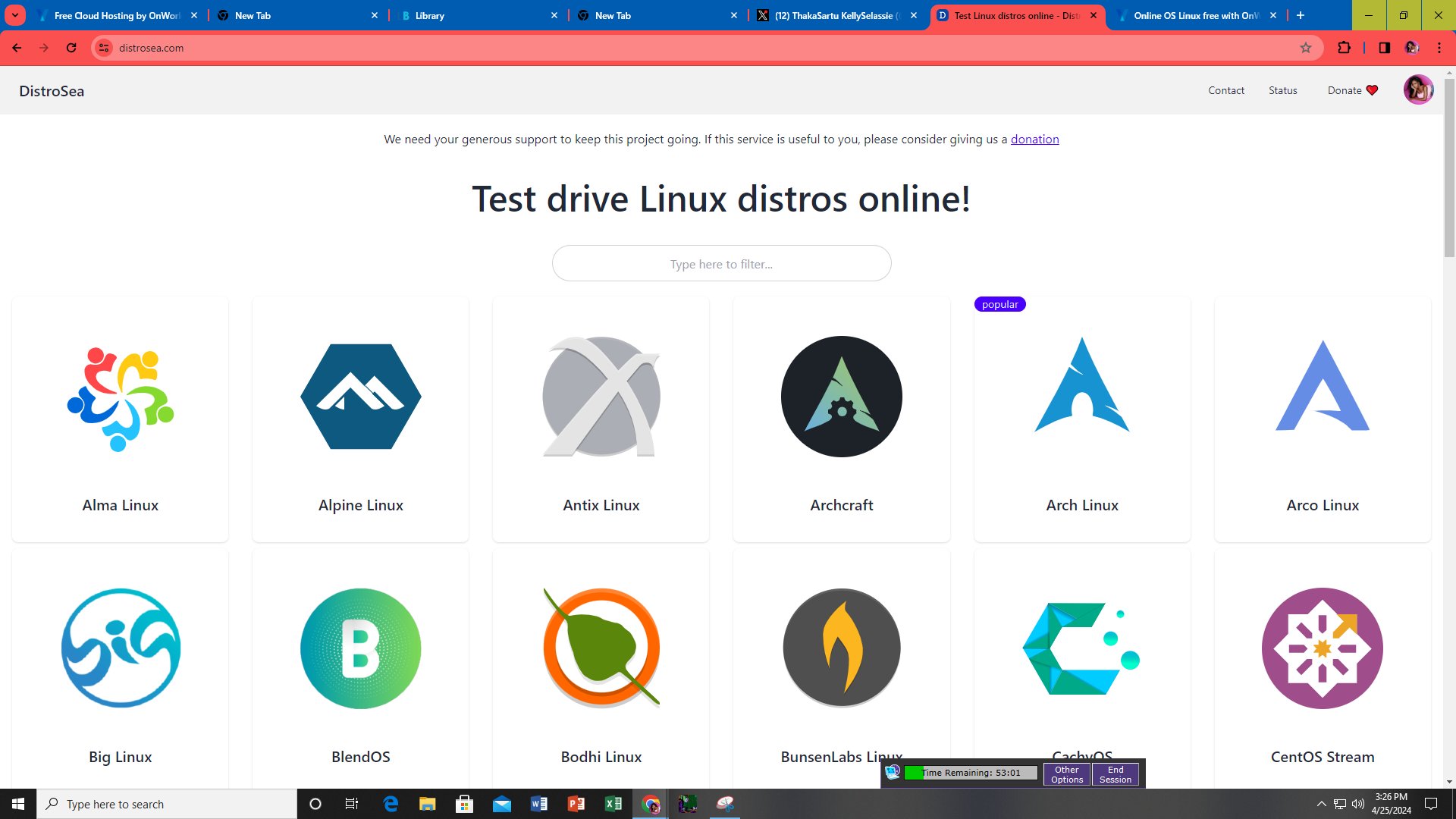Screen dimensions: 1456x819
Task: Select the Antix Linux logo
Action: [601, 397]
